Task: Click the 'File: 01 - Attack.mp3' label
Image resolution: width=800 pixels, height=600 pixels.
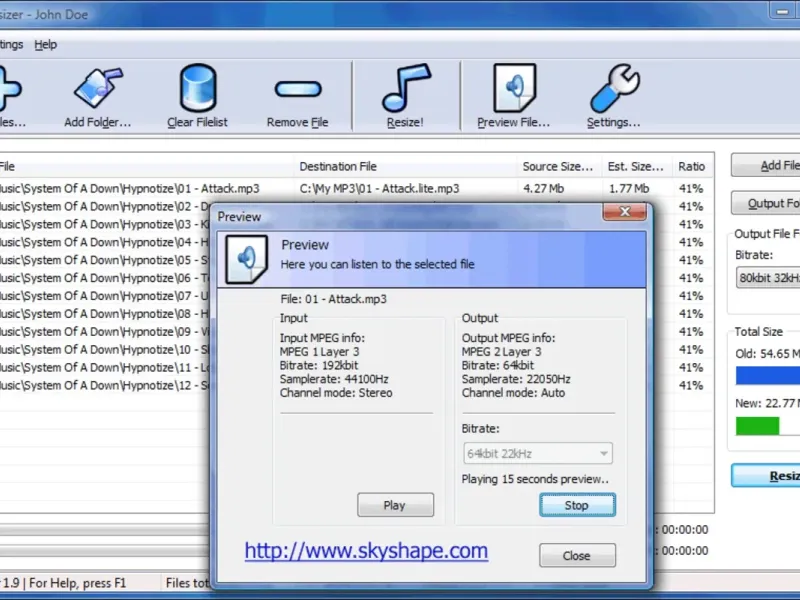Action: [x=333, y=299]
